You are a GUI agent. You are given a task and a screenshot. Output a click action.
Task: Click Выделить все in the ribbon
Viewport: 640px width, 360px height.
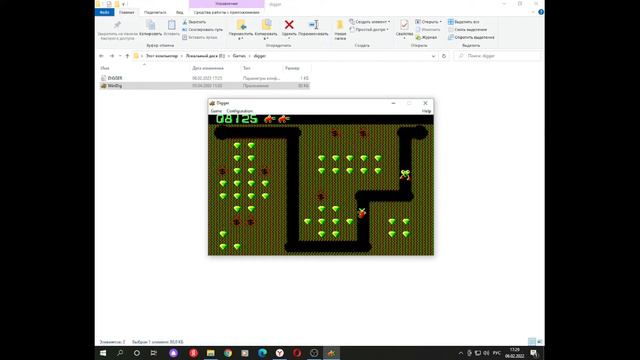click(463, 22)
